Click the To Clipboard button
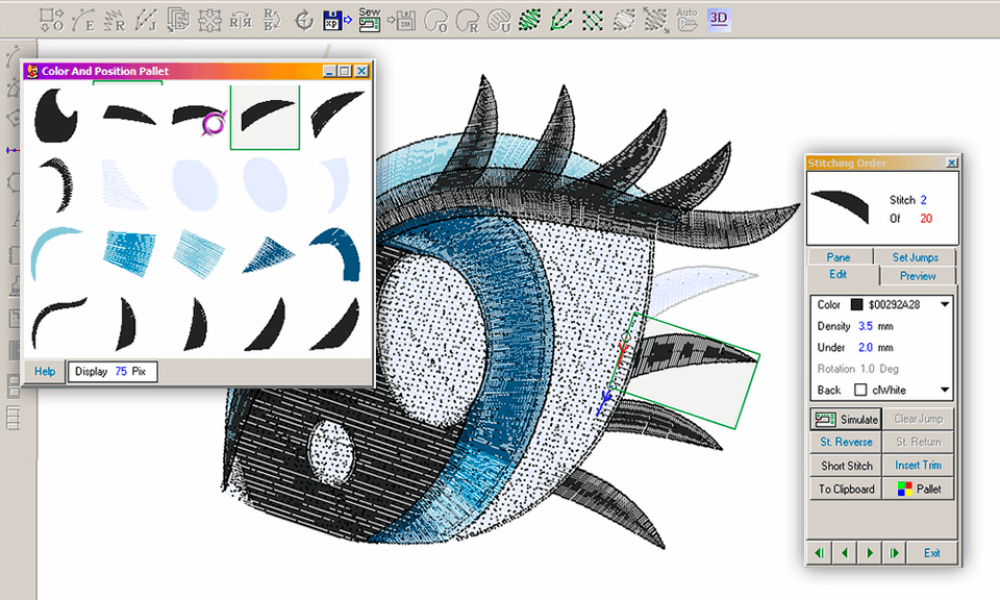Viewport: 1000px width, 600px height. tap(846, 489)
